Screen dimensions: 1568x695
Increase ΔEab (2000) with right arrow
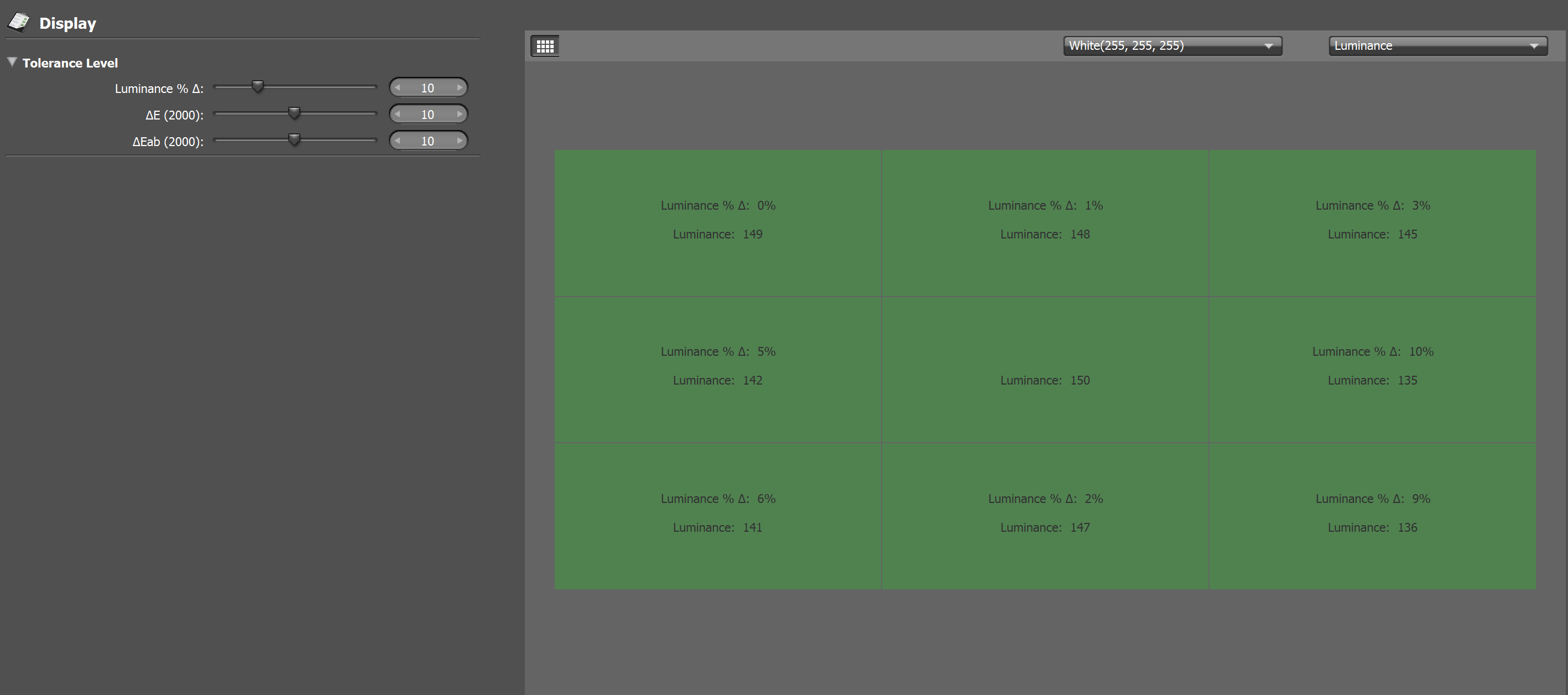coord(460,141)
